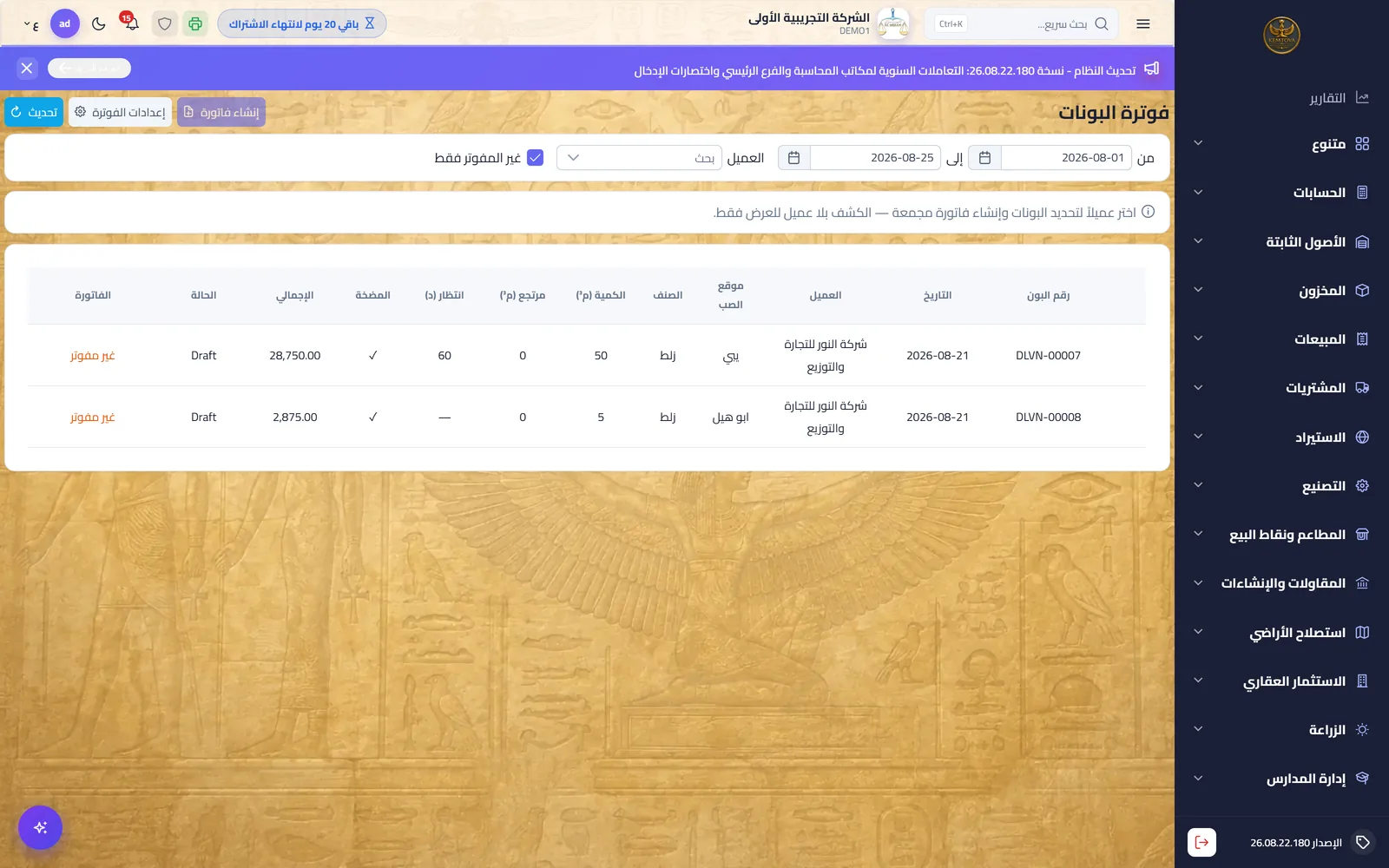
Task: Click the الاستيراد globe icon
Action: click(1362, 437)
